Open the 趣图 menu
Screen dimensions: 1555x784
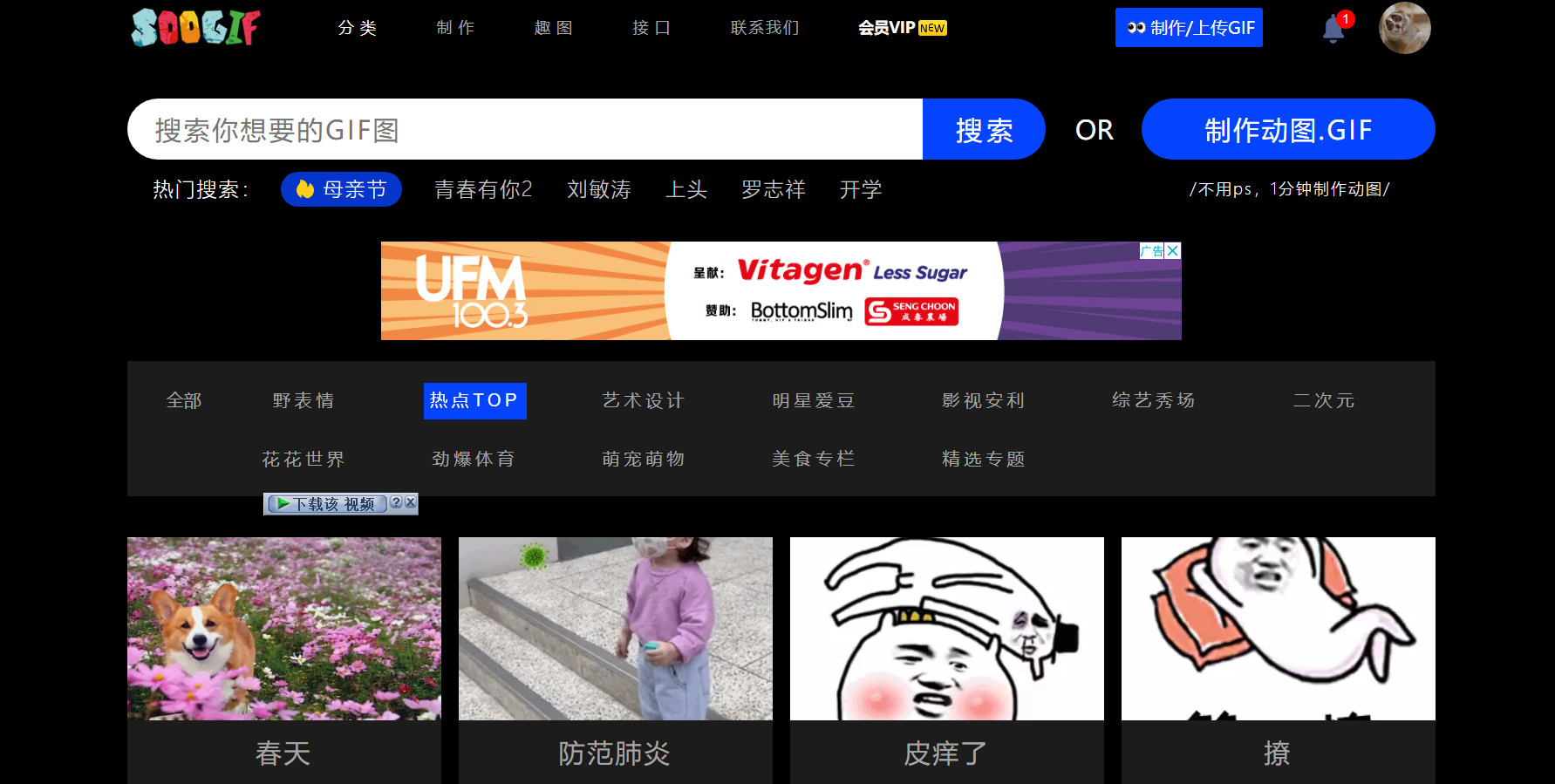tap(554, 28)
